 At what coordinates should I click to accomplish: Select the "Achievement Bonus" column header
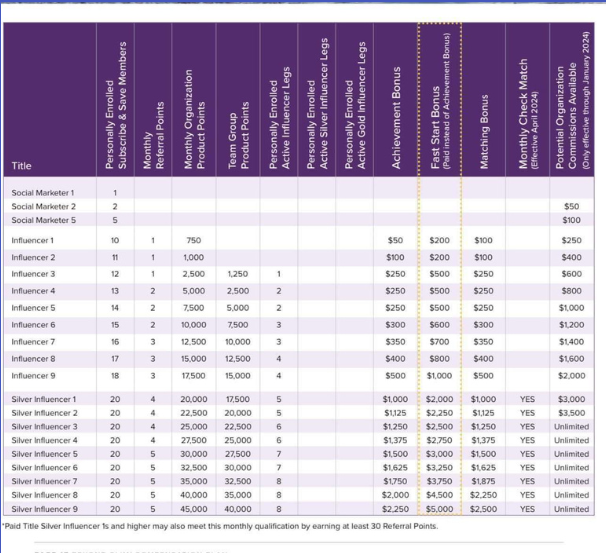pos(396,118)
